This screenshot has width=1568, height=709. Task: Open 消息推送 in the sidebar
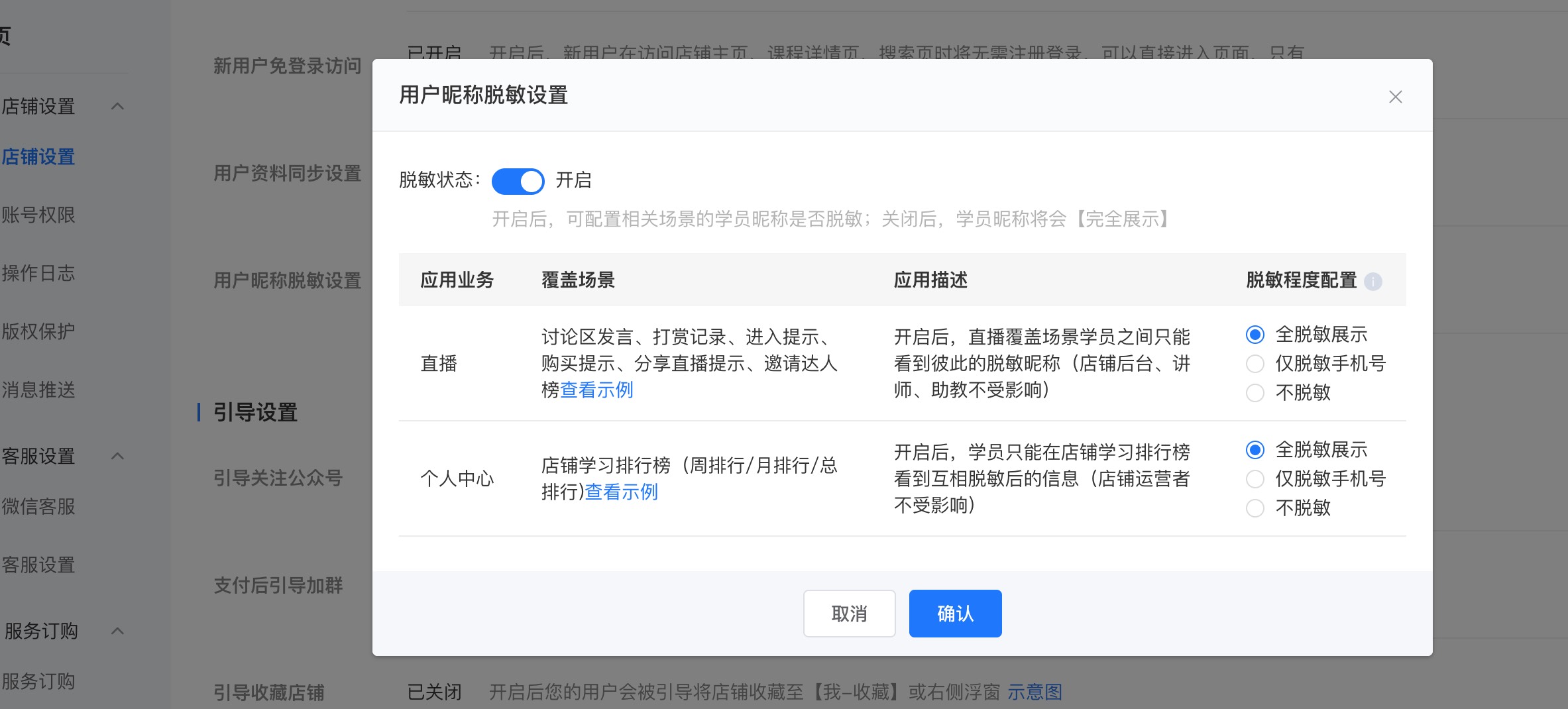pos(38,390)
